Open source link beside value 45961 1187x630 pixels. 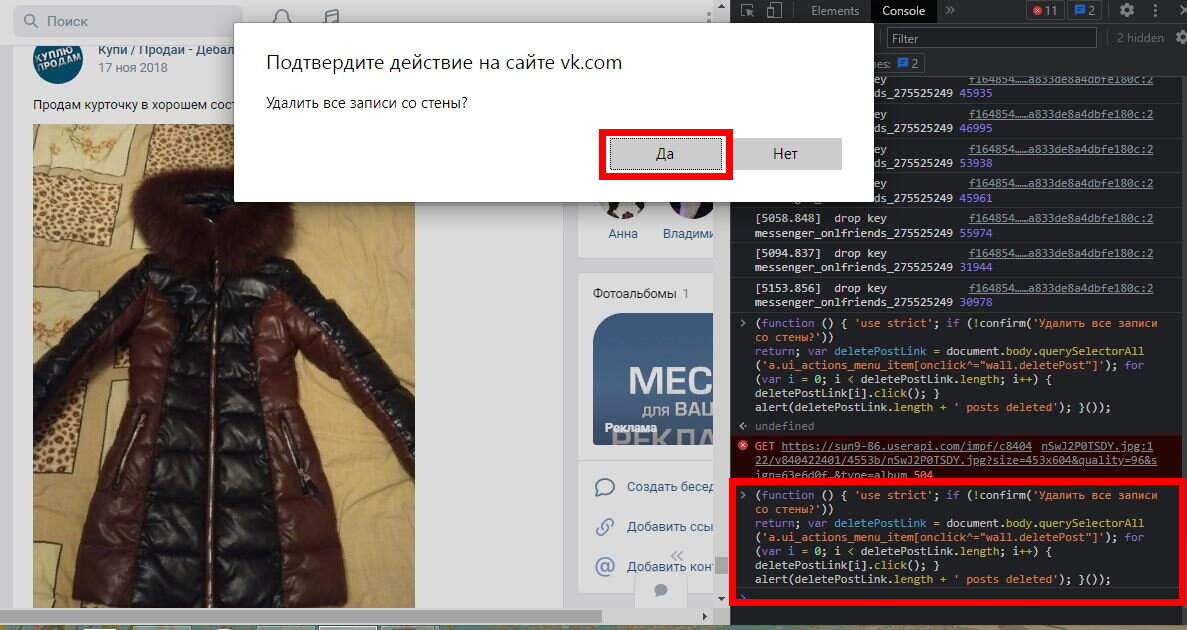point(1061,183)
